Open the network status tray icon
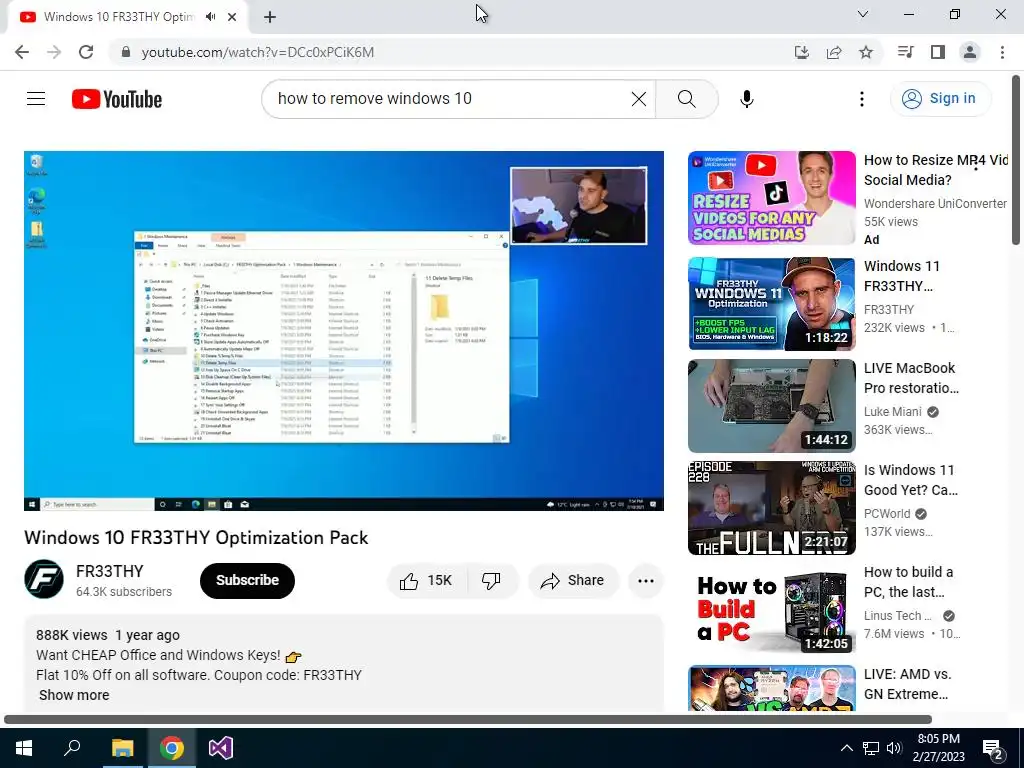 (x=871, y=748)
